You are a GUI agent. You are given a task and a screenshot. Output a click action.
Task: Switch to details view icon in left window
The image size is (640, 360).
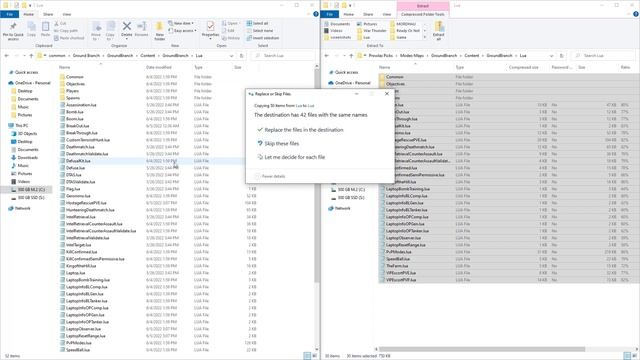coord(307,356)
